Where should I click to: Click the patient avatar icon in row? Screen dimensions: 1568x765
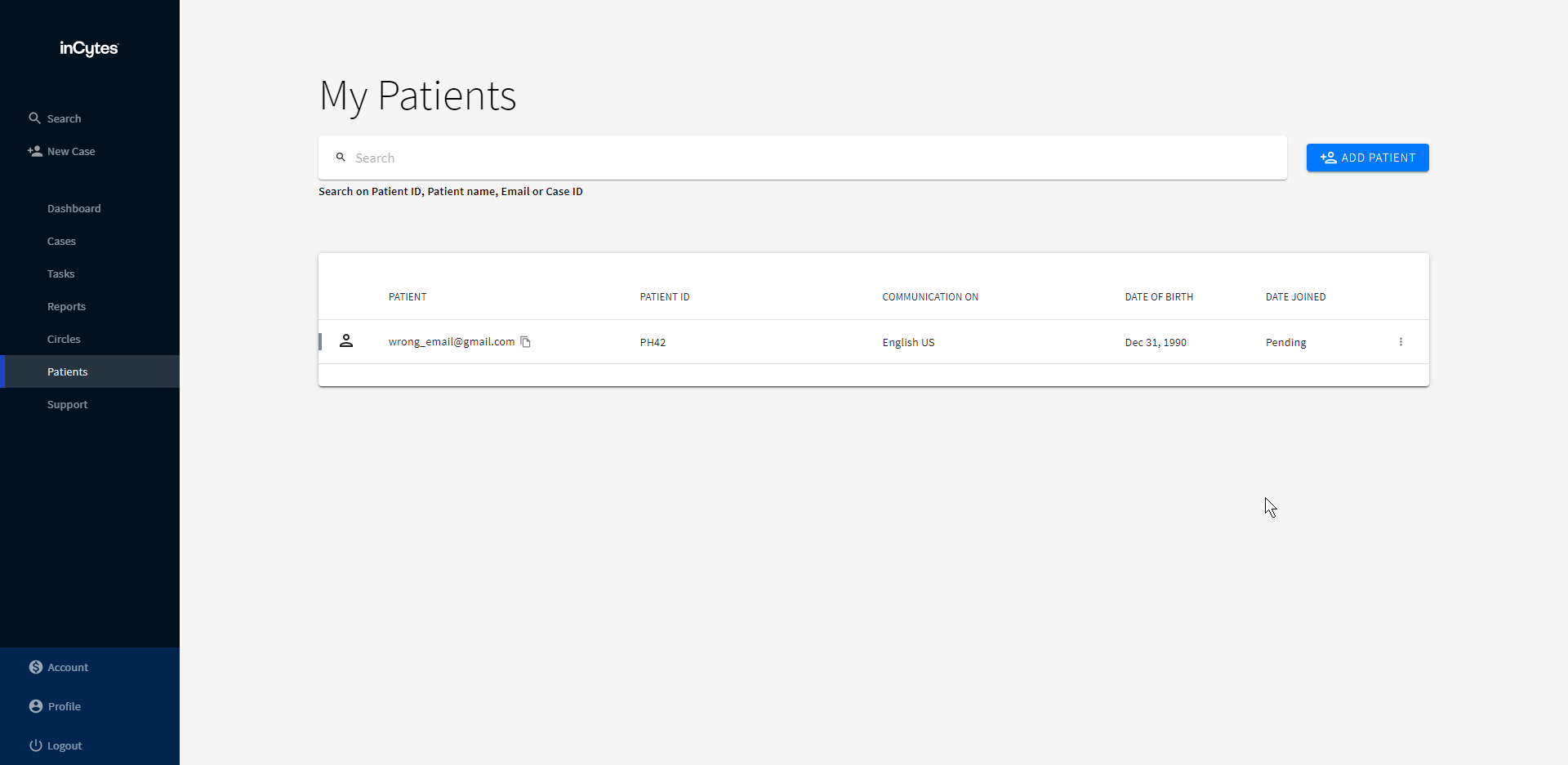coord(346,341)
